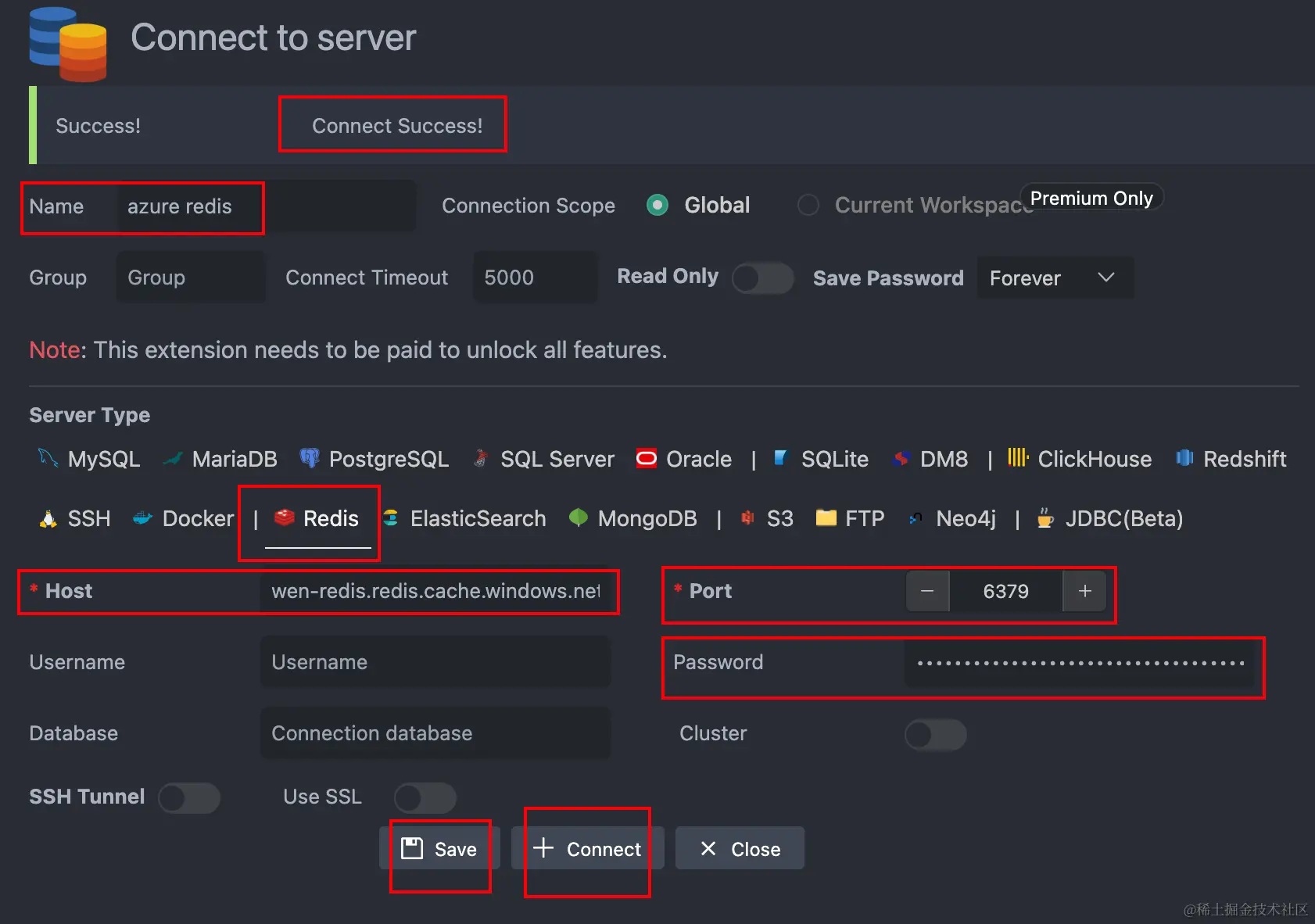The width and height of the screenshot is (1315, 924).
Task: Click the masked Password input field
Action: pyautogui.click(x=1080, y=662)
